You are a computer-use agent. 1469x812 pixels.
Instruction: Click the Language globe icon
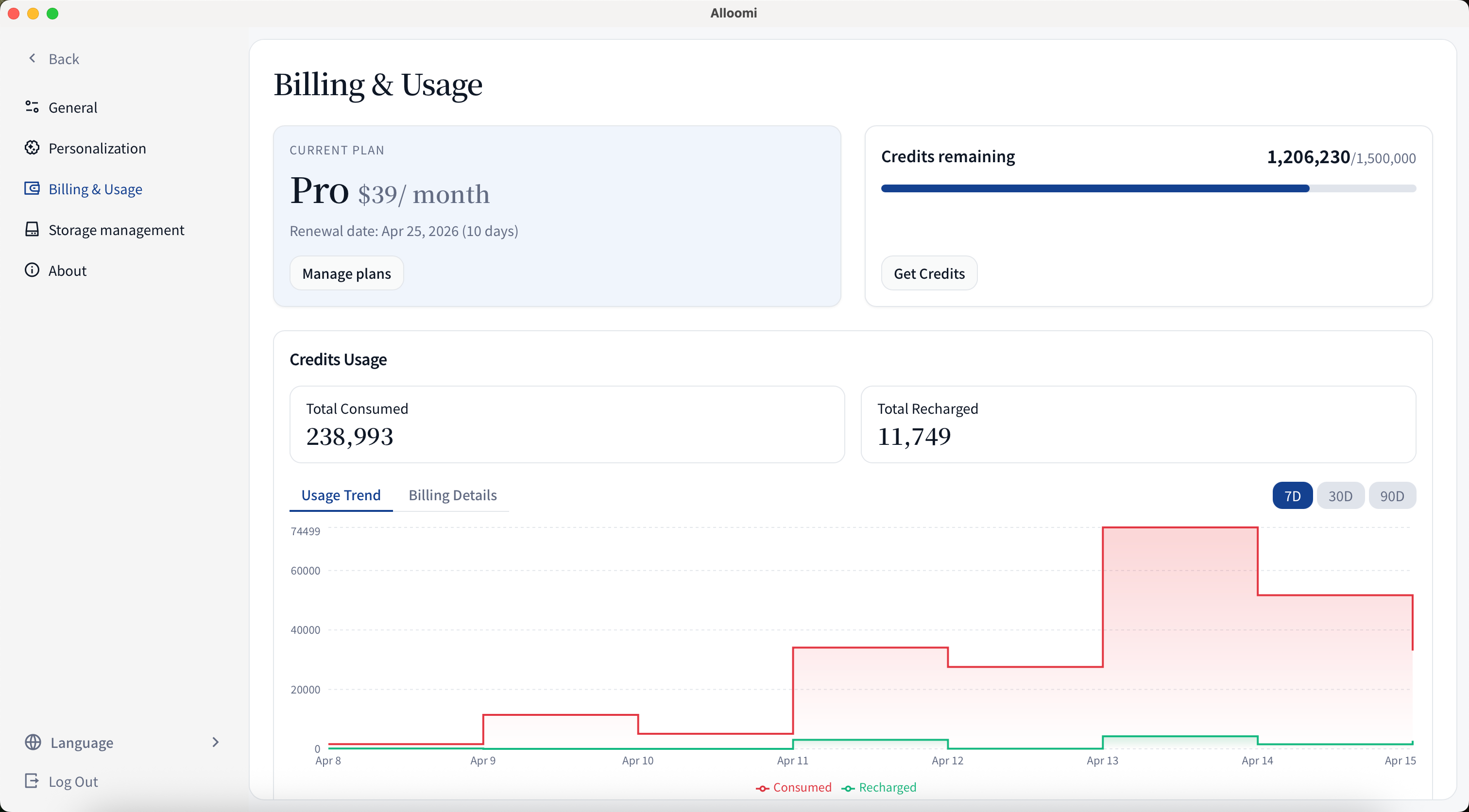[x=33, y=742]
